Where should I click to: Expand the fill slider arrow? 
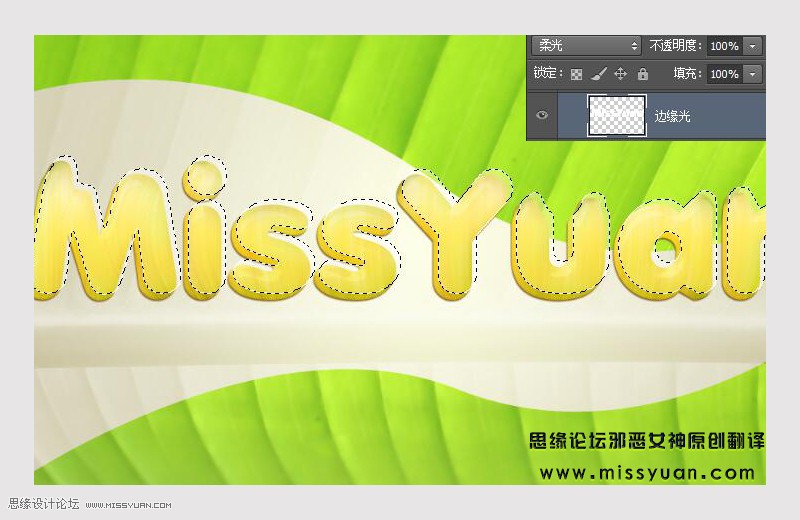[753, 74]
